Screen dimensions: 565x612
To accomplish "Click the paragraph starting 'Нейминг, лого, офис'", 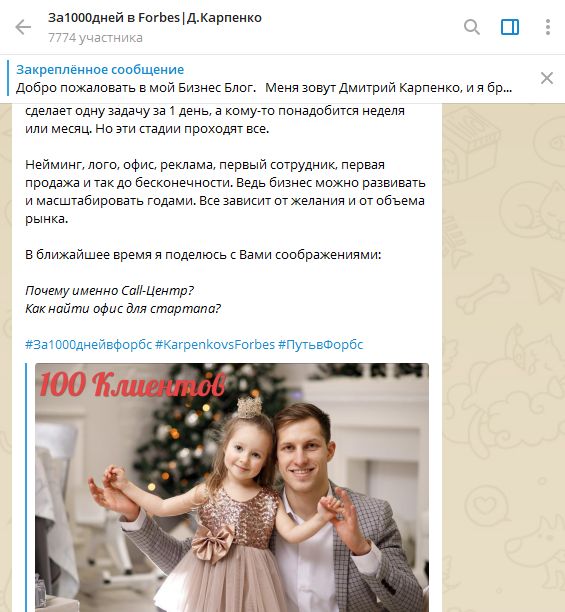I will (225, 192).
